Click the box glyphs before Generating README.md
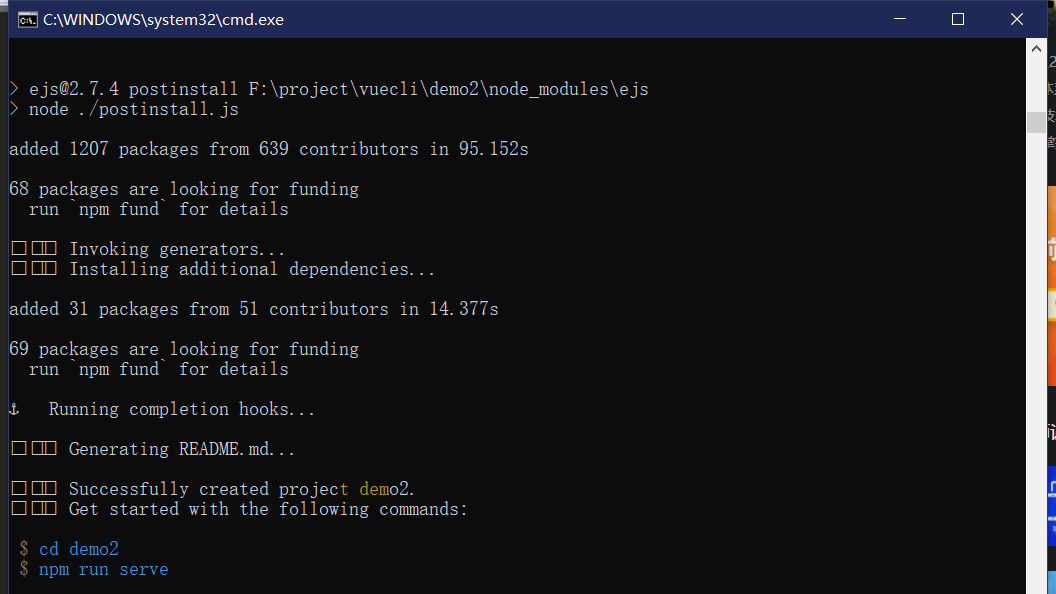 pos(34,449)
